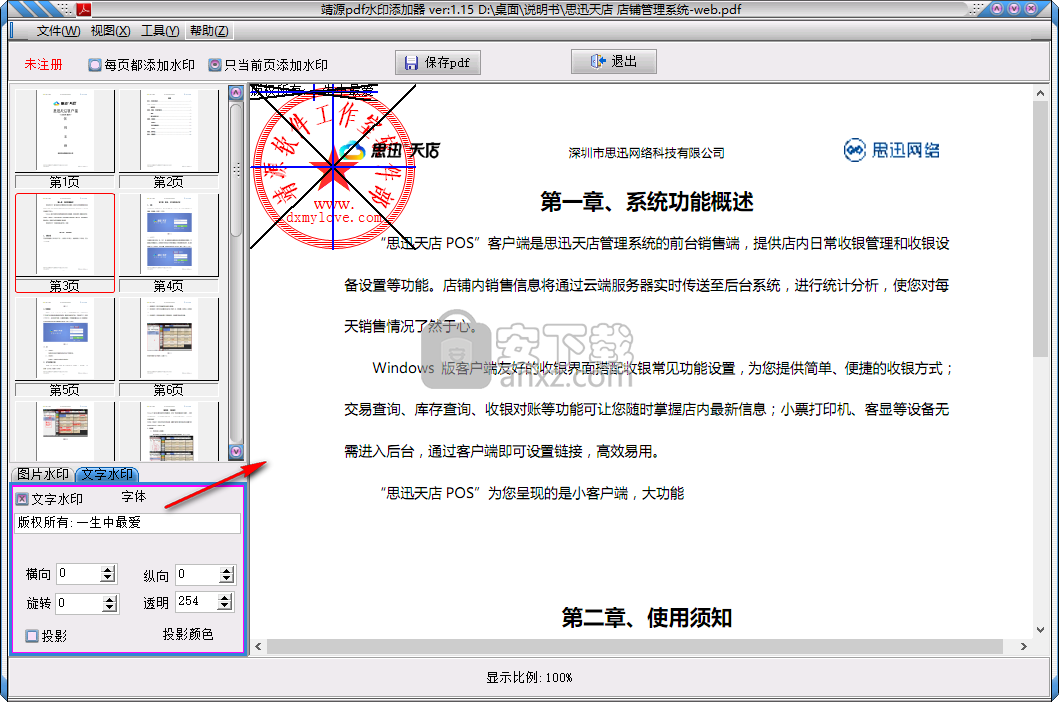Switch to the 图片水印 tab

pos(43,474)
